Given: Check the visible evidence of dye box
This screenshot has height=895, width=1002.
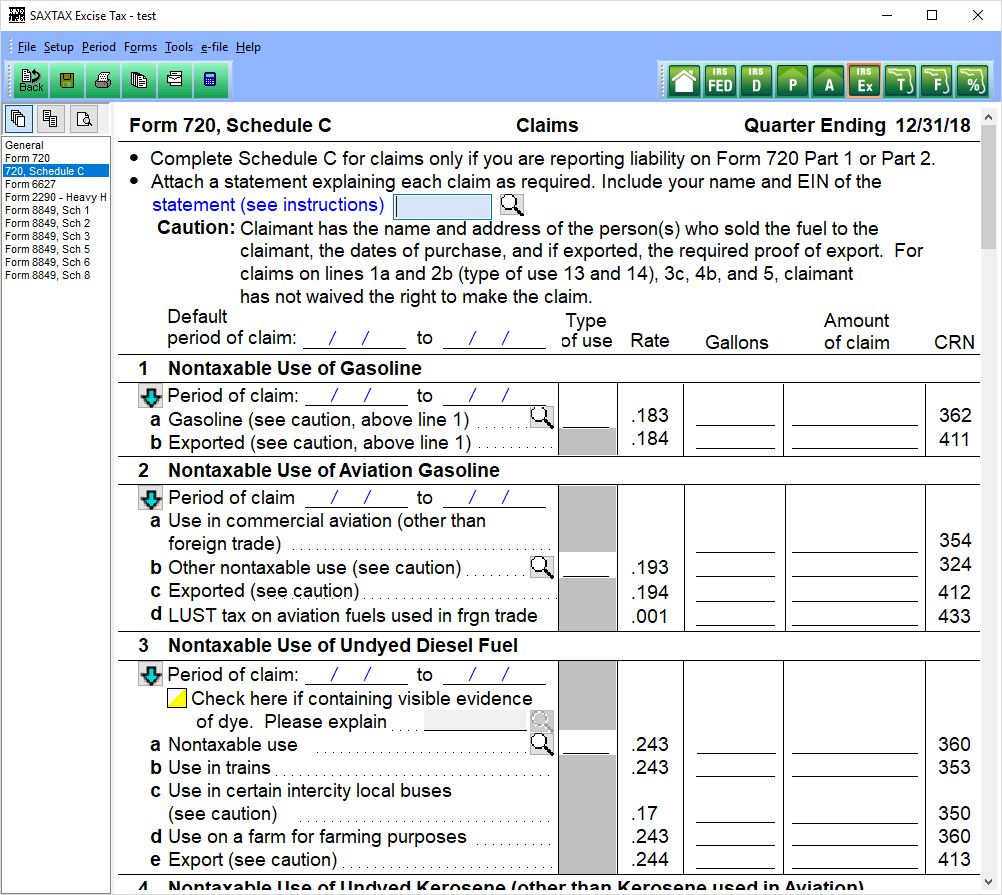Looking at the screenshot, I should [x=177, y=698].
